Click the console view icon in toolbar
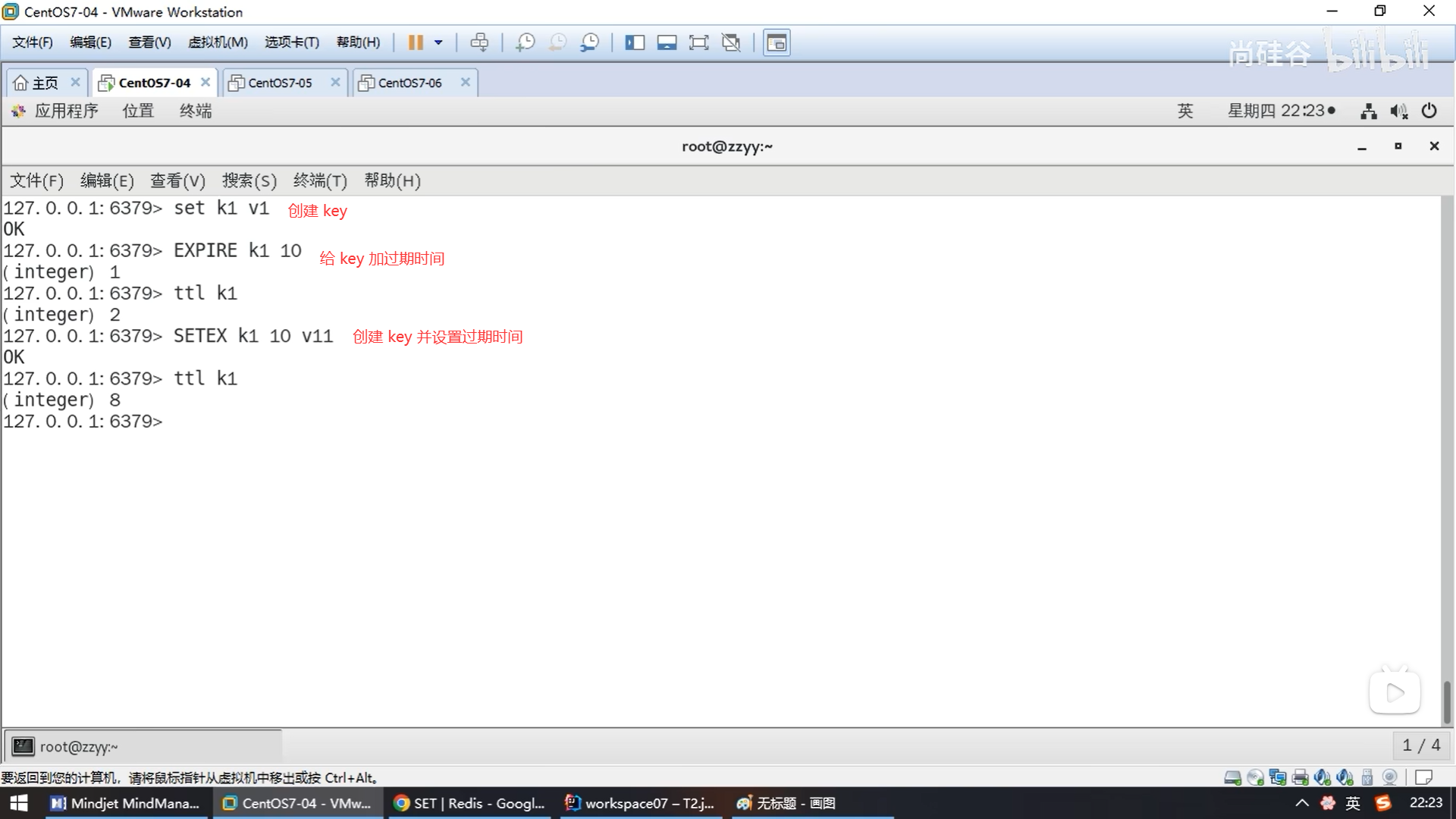Image resolution: width=1456 pixels, height=819 pixels. tap(777, 42)
